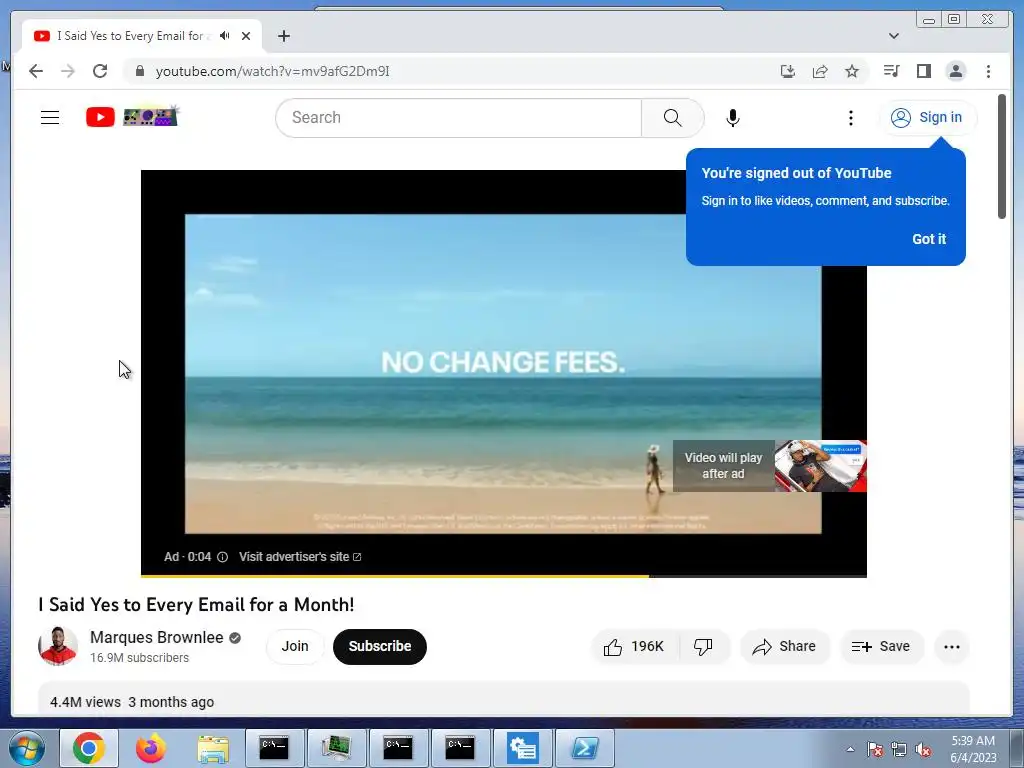Viewport: 1024px width, 768px height.
Task: Open Chrome media controls icon
Action: pyautogui.click(x=891, y=71)
